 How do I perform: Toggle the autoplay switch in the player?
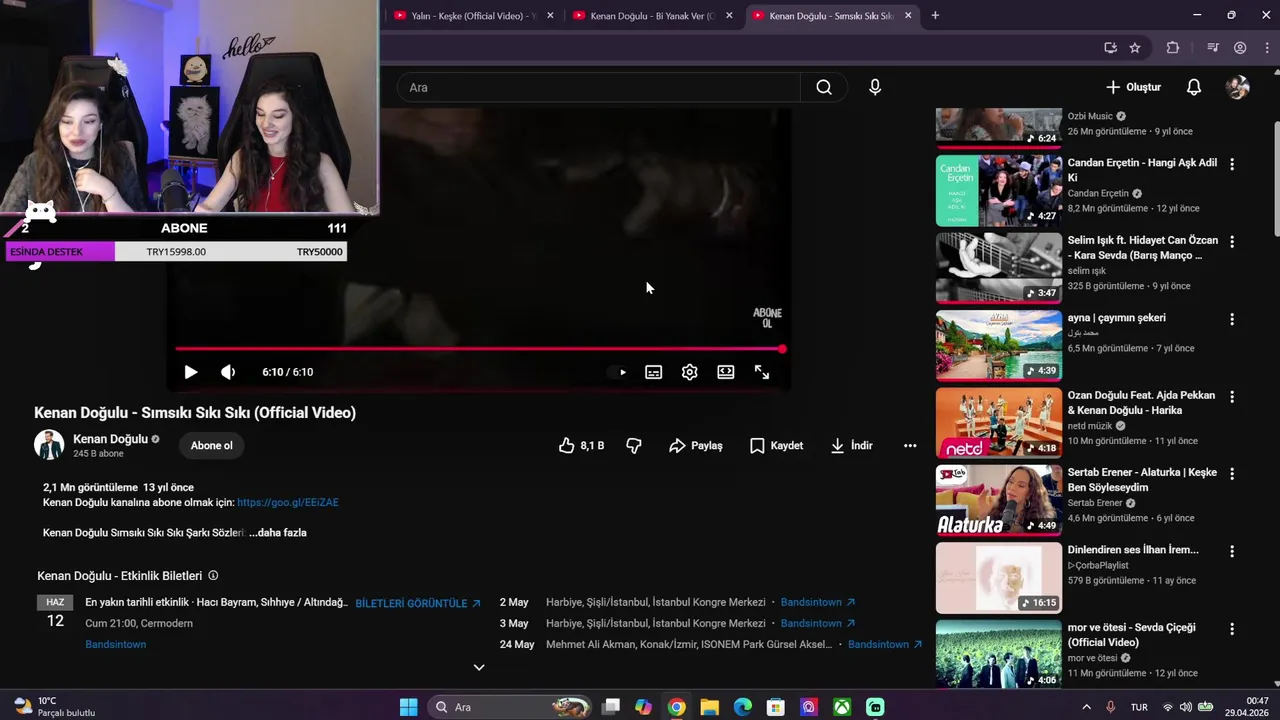[x=619, y=372]
